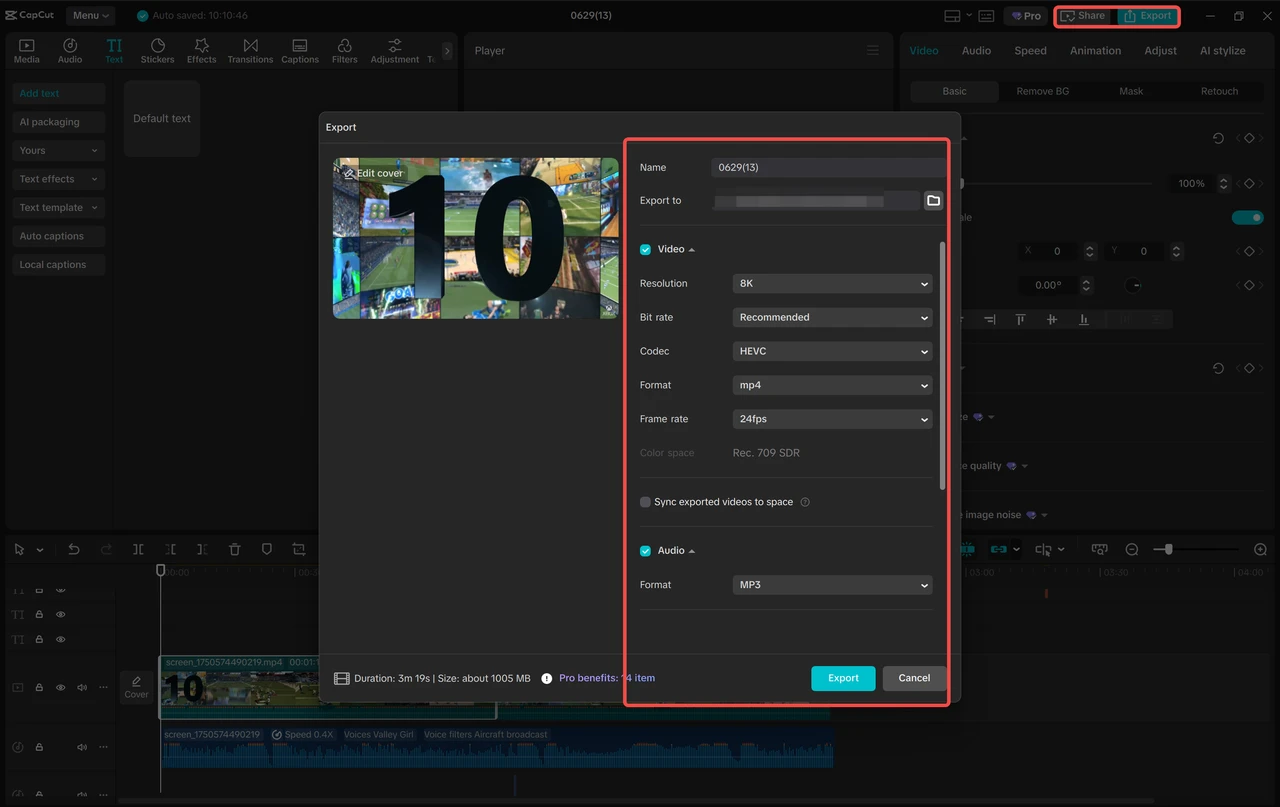The image size is (1280, 807).
Task: Enable Sync exported videos to space
Action: tap(646, 502)
